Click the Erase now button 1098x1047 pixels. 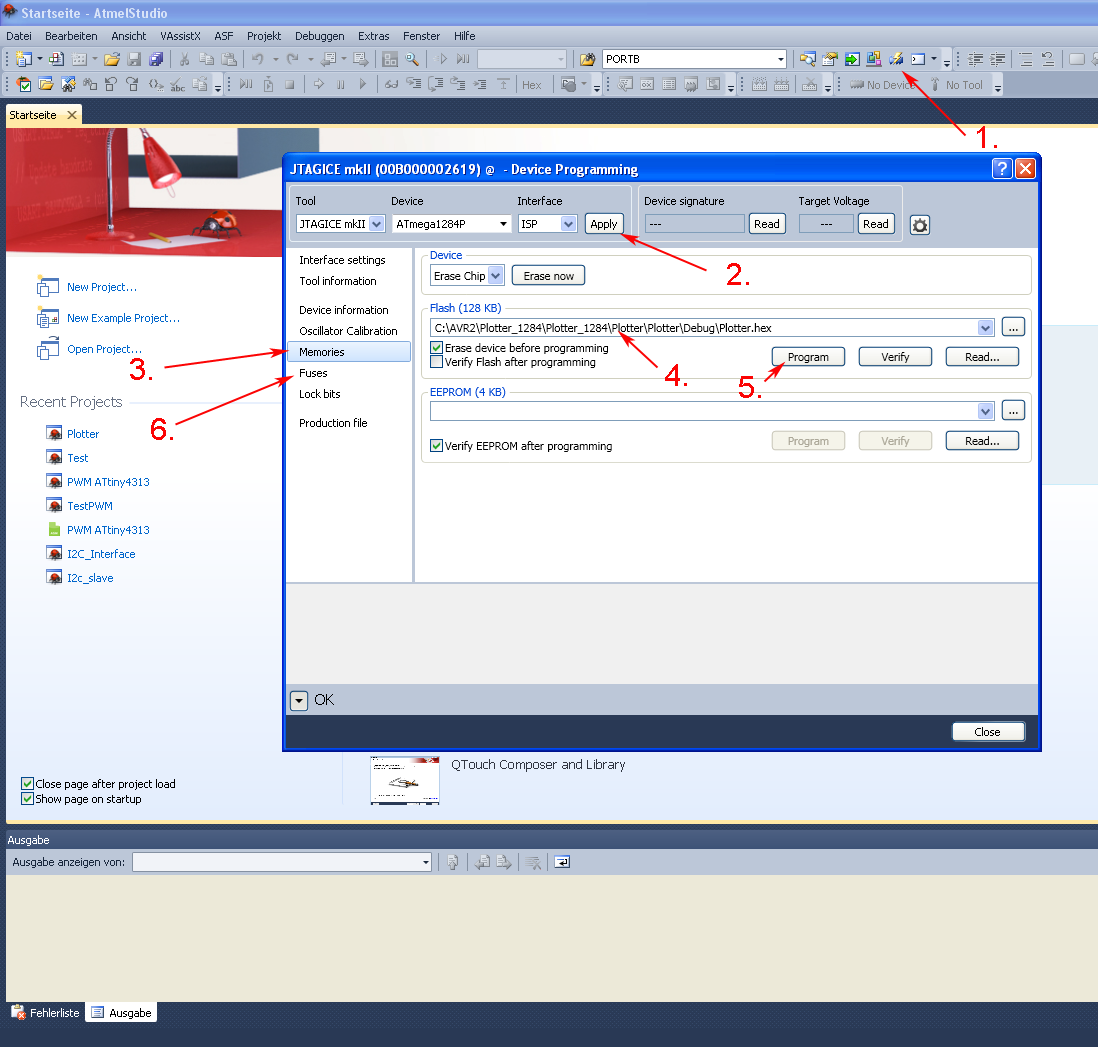click(x=548, y=275)
